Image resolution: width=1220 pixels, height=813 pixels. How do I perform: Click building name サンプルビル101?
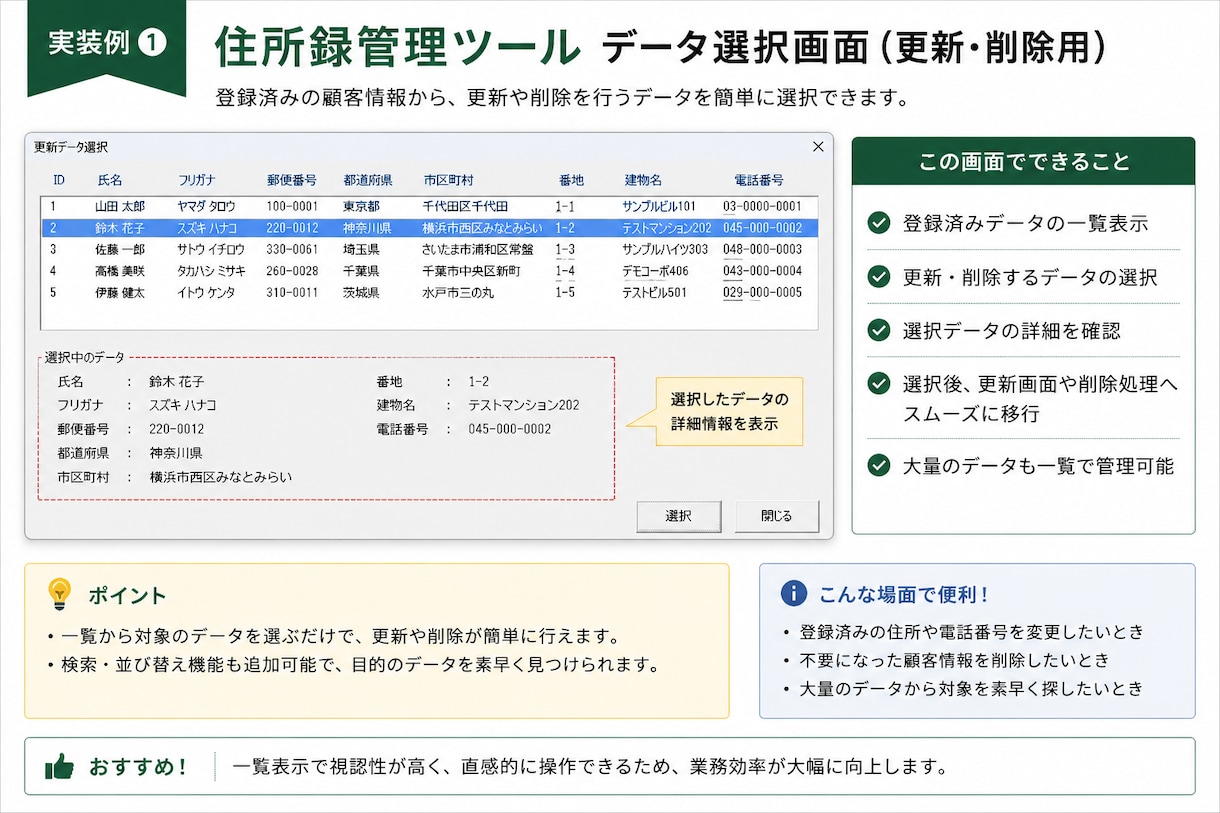pos(658,206)
